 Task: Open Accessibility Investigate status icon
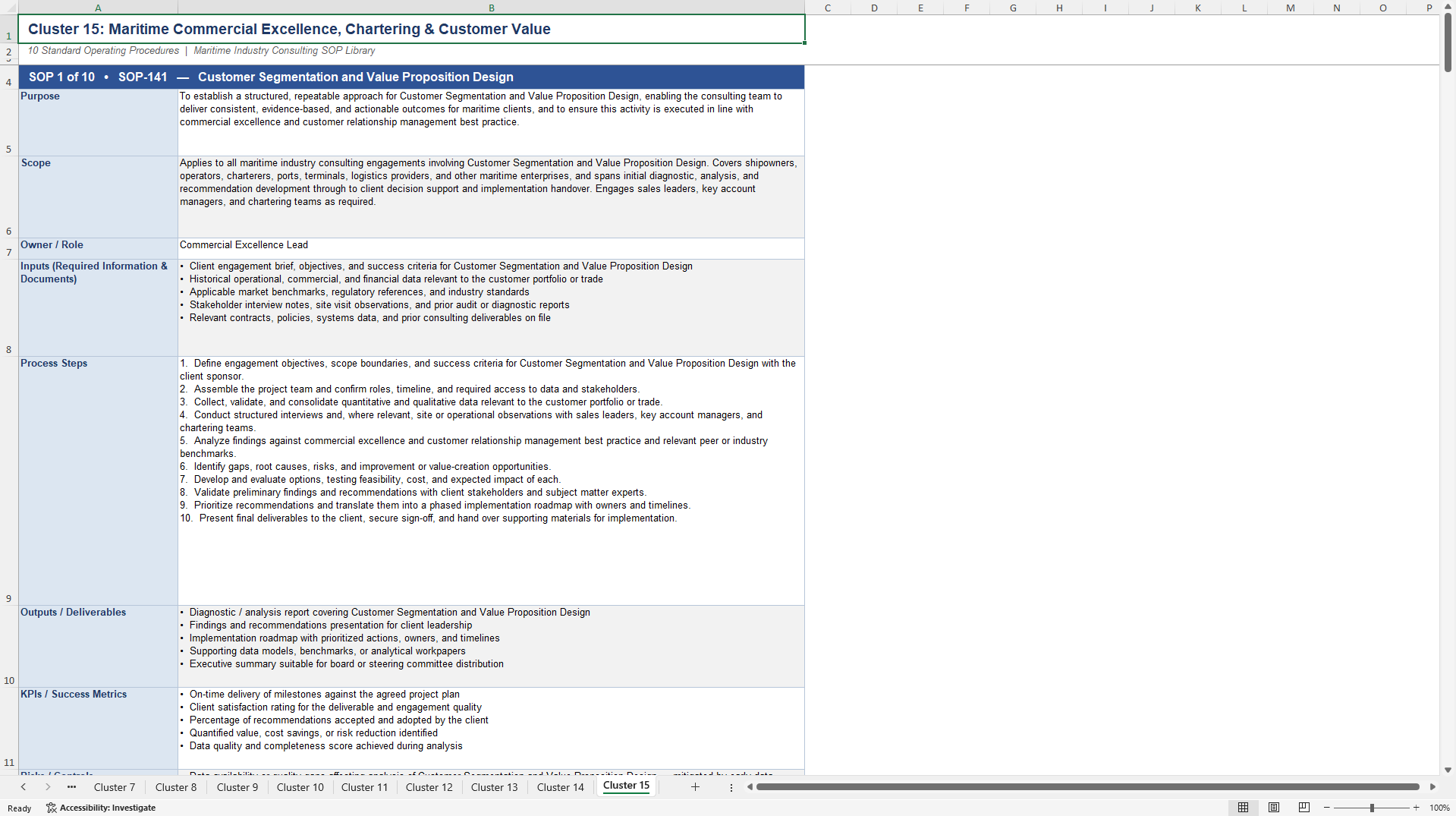click(x=101, y=808)
